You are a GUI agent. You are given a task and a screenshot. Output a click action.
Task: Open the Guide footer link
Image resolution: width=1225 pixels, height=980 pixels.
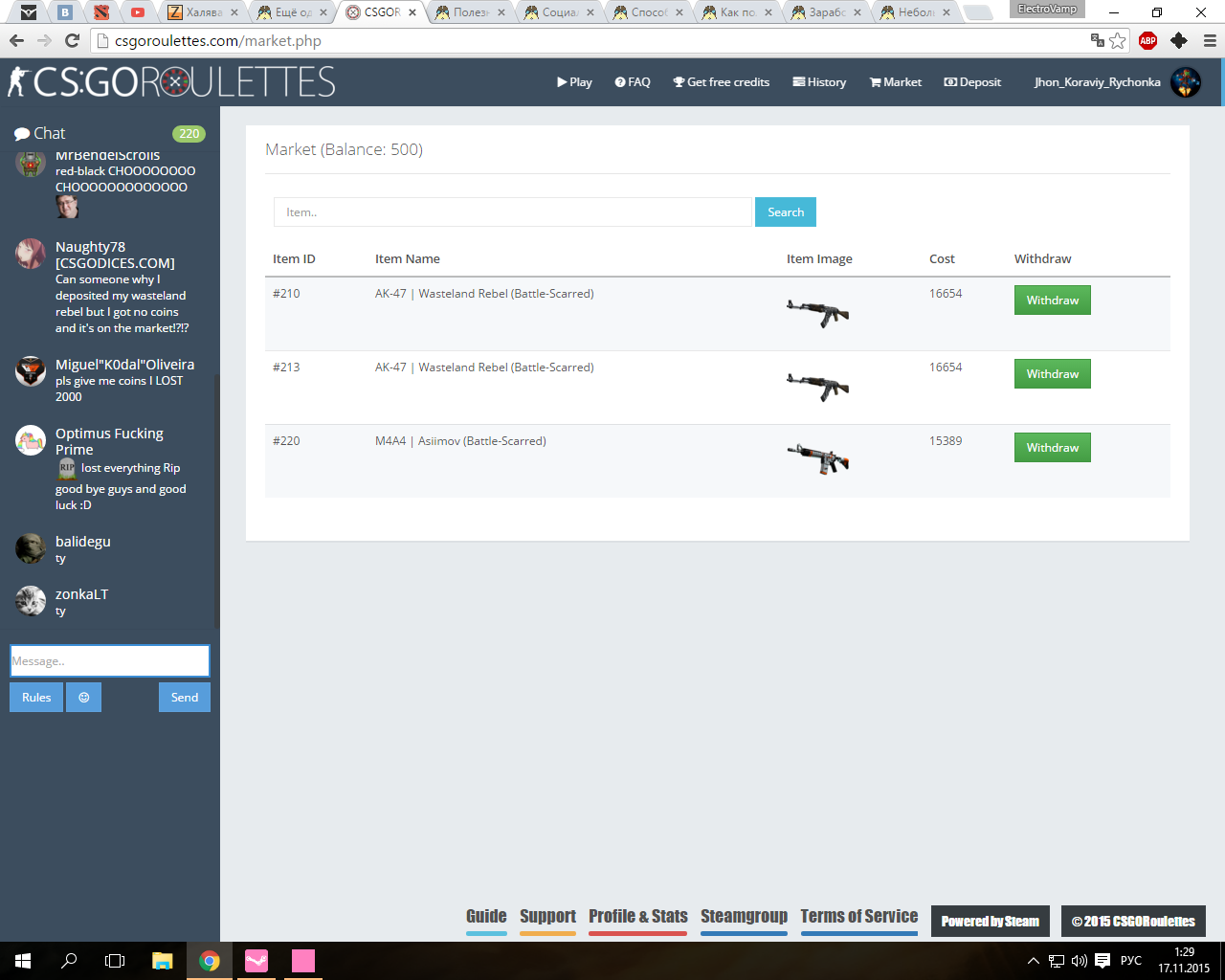[486, 918]
